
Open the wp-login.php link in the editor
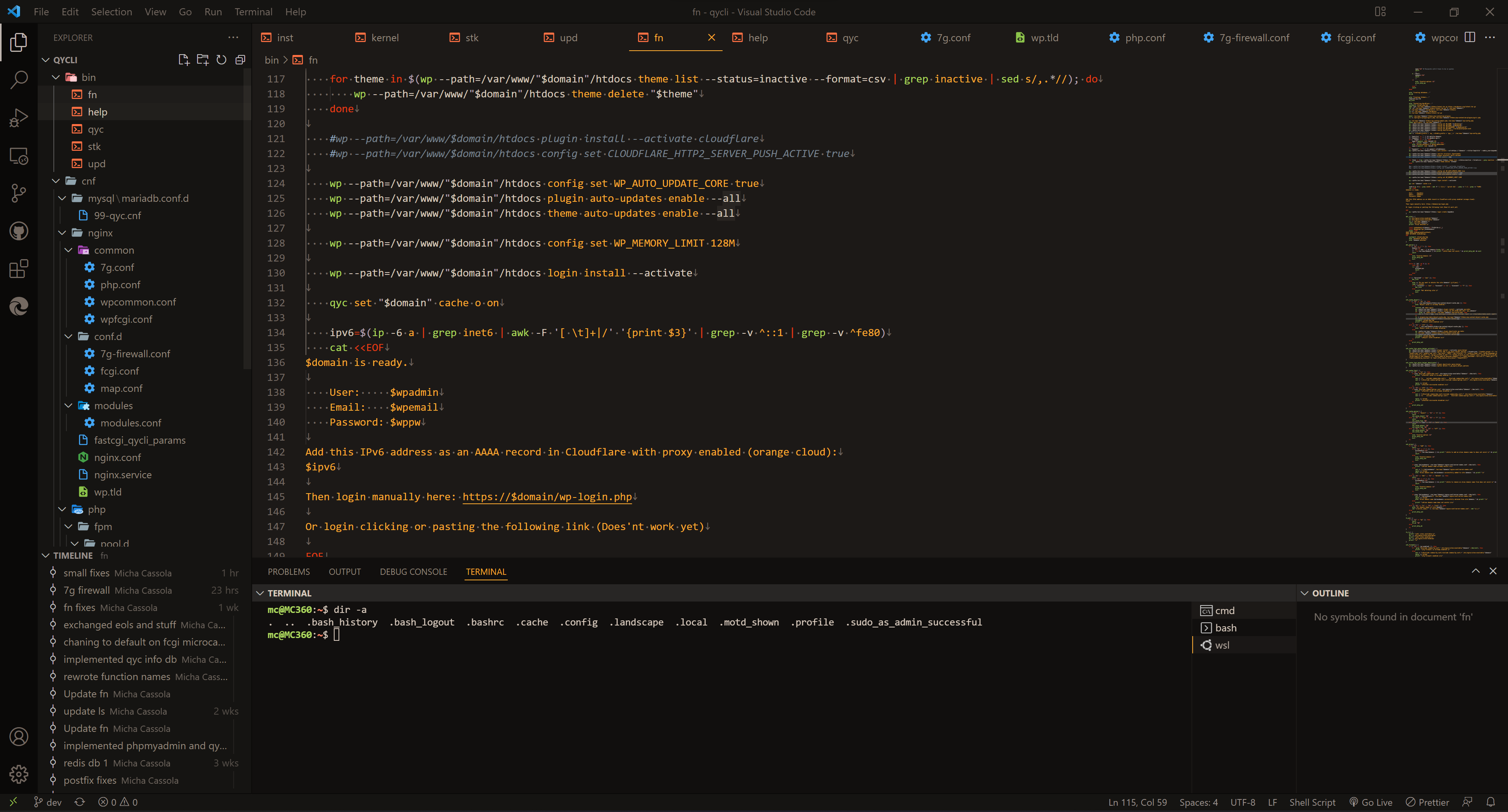point(548,496)
